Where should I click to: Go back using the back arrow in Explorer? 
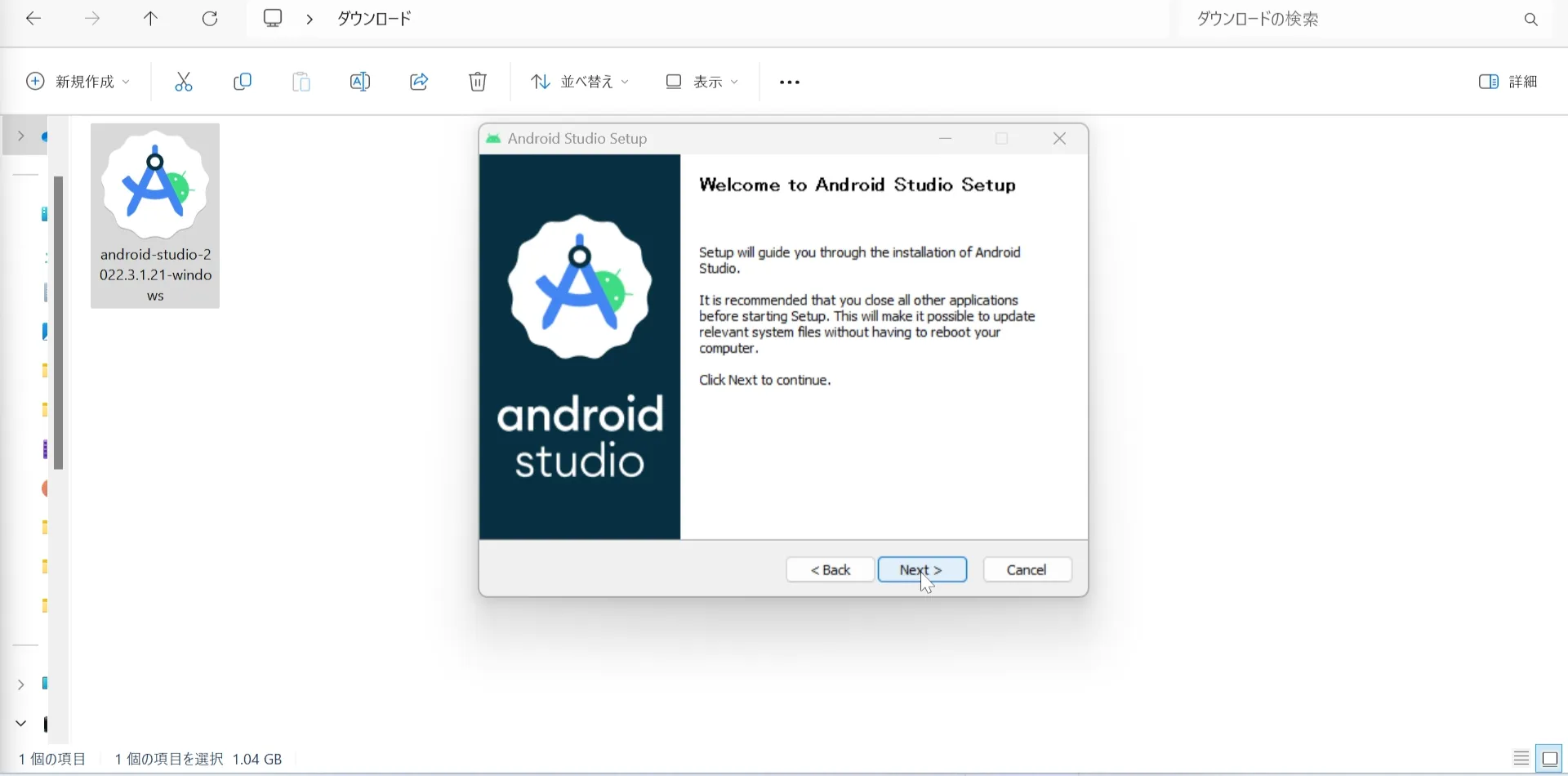click(x=33, y=19)
